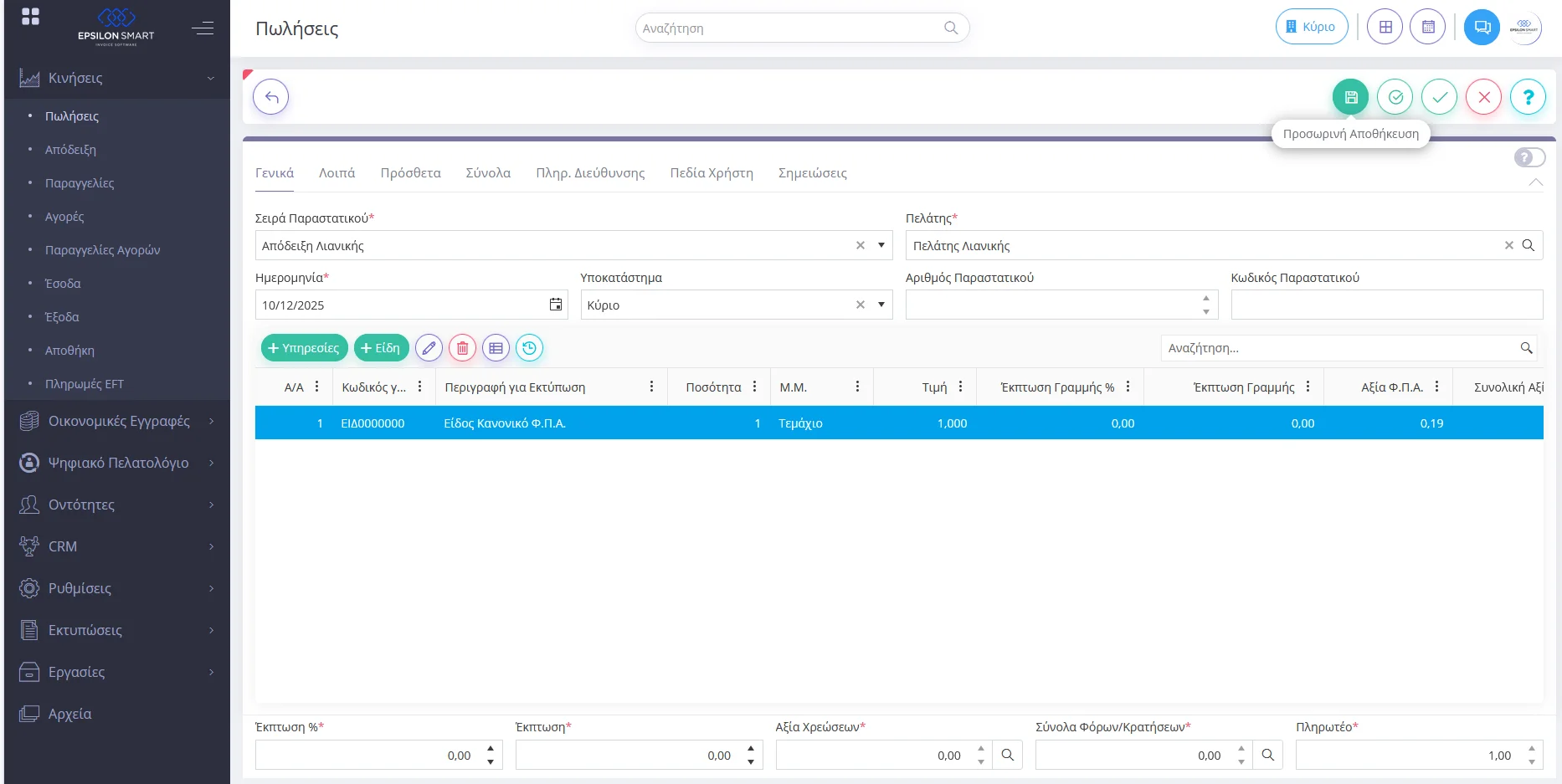Viewport: 1562px width, 784px height.
Task: Expand Οικονομικές Εγγραφές sidebar menu
Action: [x=117, y=421]
